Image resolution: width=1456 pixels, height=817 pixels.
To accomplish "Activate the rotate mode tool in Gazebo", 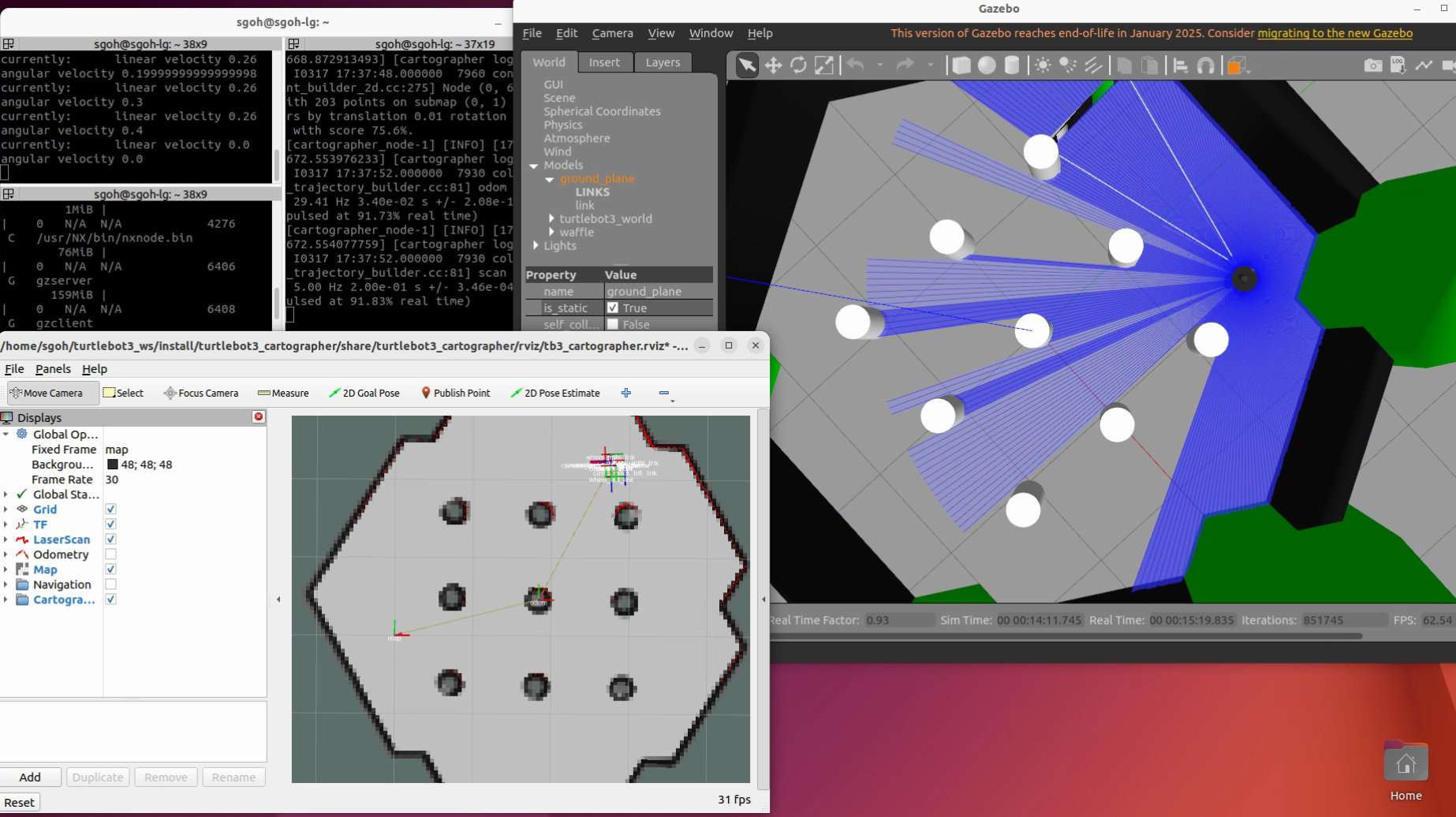I will [798, 65].
